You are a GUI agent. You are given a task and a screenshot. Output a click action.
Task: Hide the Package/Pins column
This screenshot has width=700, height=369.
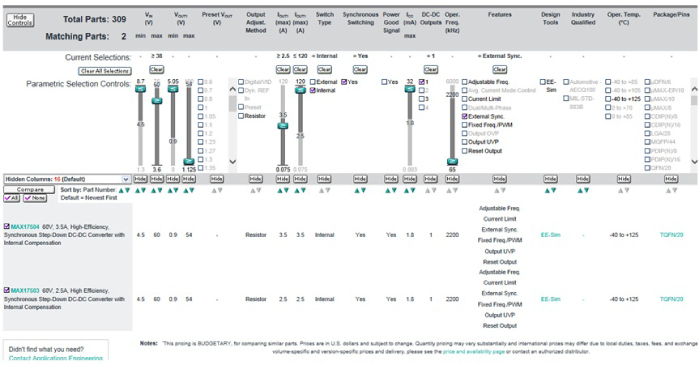coord(671,179)
